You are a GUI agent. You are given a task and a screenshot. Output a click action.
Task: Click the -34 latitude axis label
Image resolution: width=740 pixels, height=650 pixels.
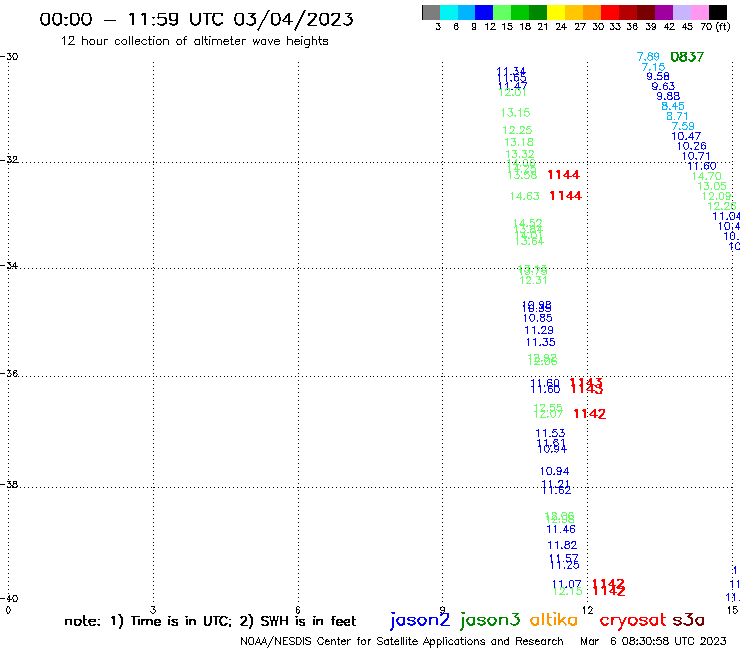pos(9,266)
